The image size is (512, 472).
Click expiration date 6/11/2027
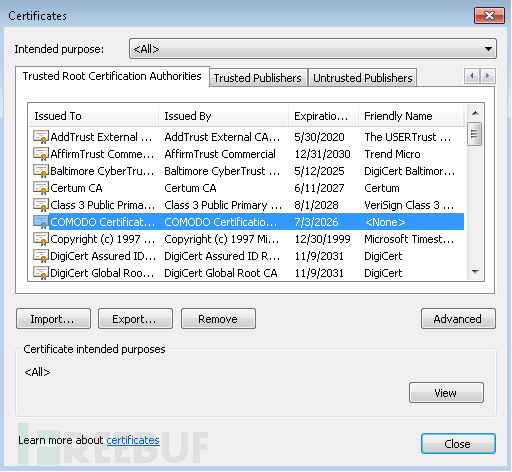pyautogui.click(x=319, y=188)
